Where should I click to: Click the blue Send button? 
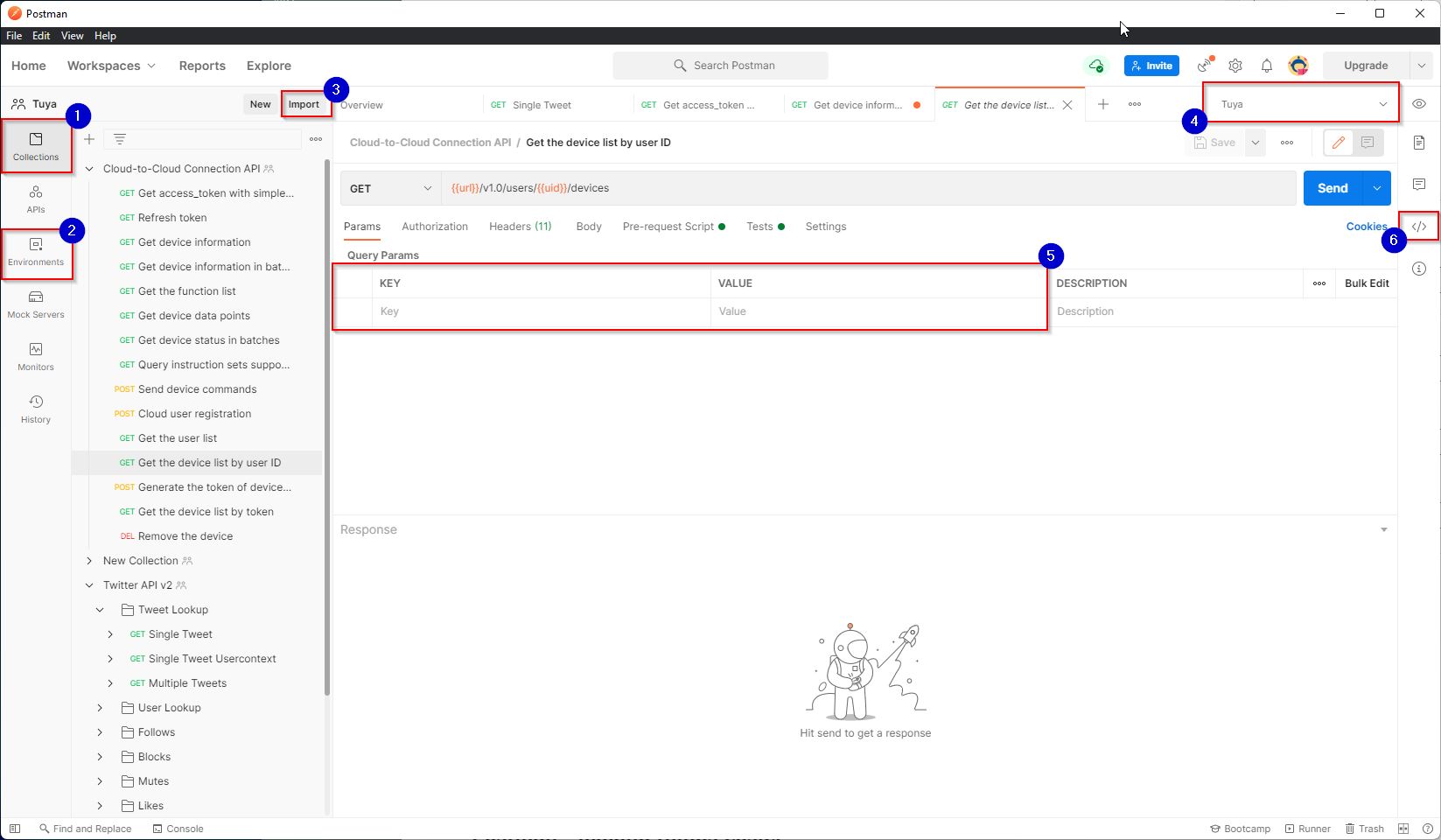[x=1333, y=188]
